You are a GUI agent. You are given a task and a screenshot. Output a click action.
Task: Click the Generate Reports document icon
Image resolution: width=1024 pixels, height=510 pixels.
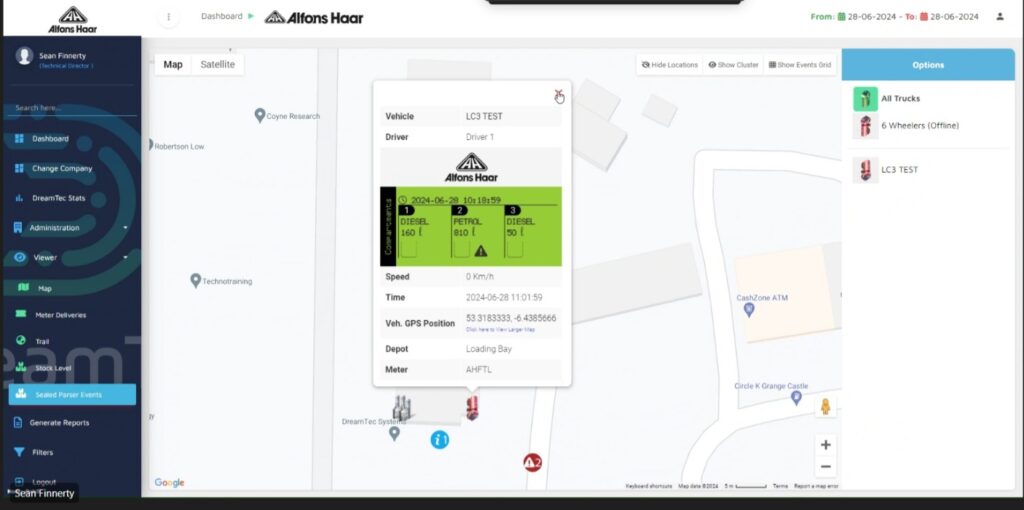pos(18,422)
